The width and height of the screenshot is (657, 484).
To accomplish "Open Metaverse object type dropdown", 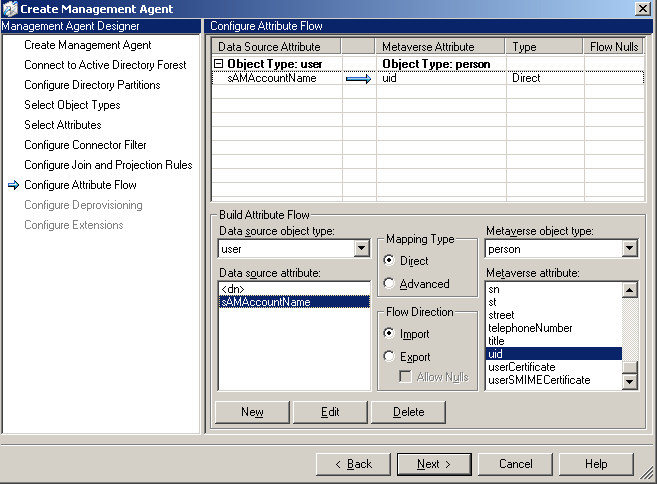I will coord(629,249).
